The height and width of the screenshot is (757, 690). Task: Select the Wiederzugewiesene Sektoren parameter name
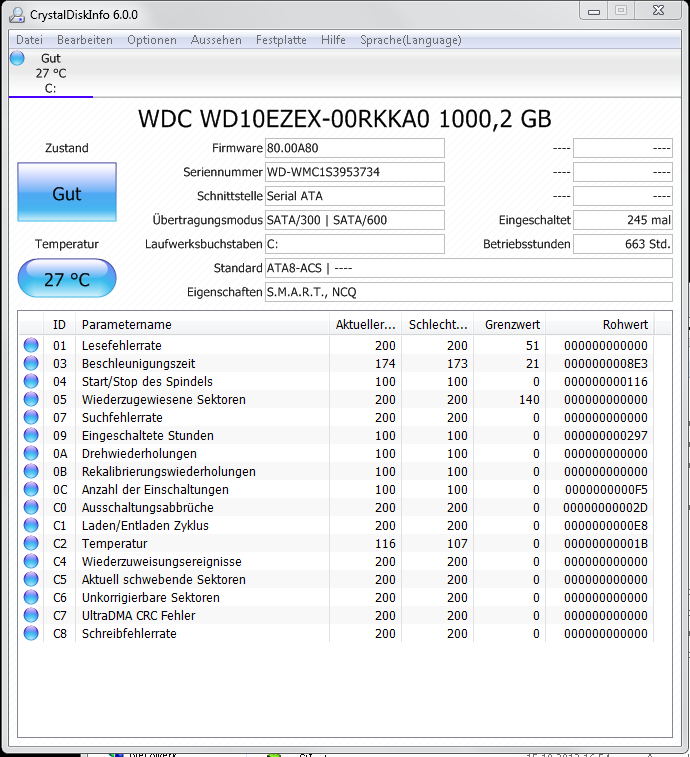[164, 400]
